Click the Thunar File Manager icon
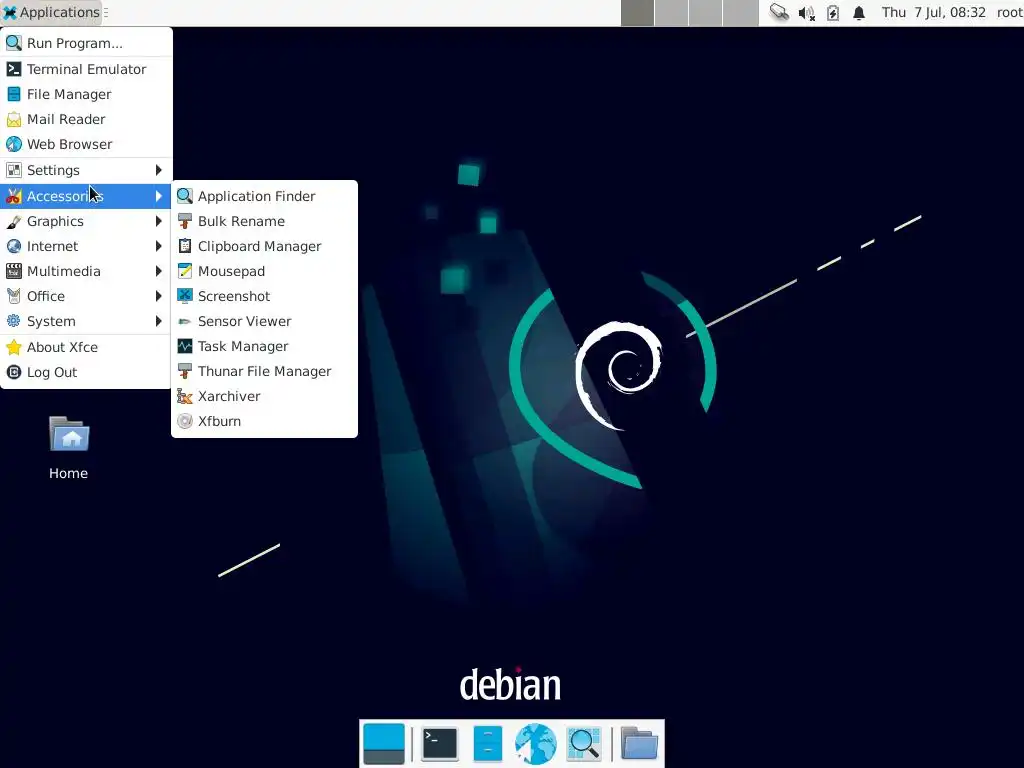Viewport: 1024px width, 768px height. pos(185,371)
